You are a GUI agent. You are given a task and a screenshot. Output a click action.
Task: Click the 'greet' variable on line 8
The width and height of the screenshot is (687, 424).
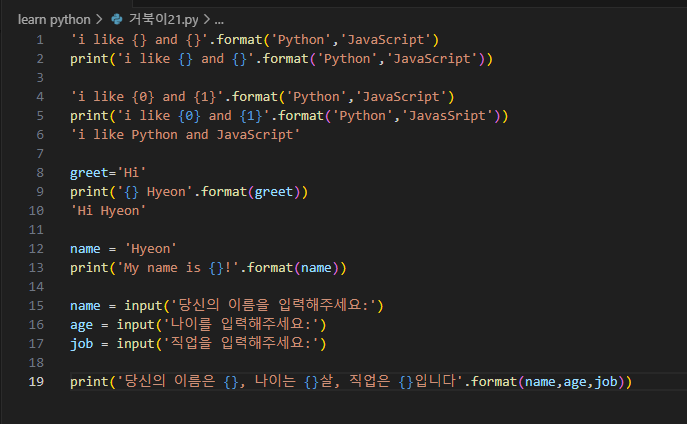(89, 173)
